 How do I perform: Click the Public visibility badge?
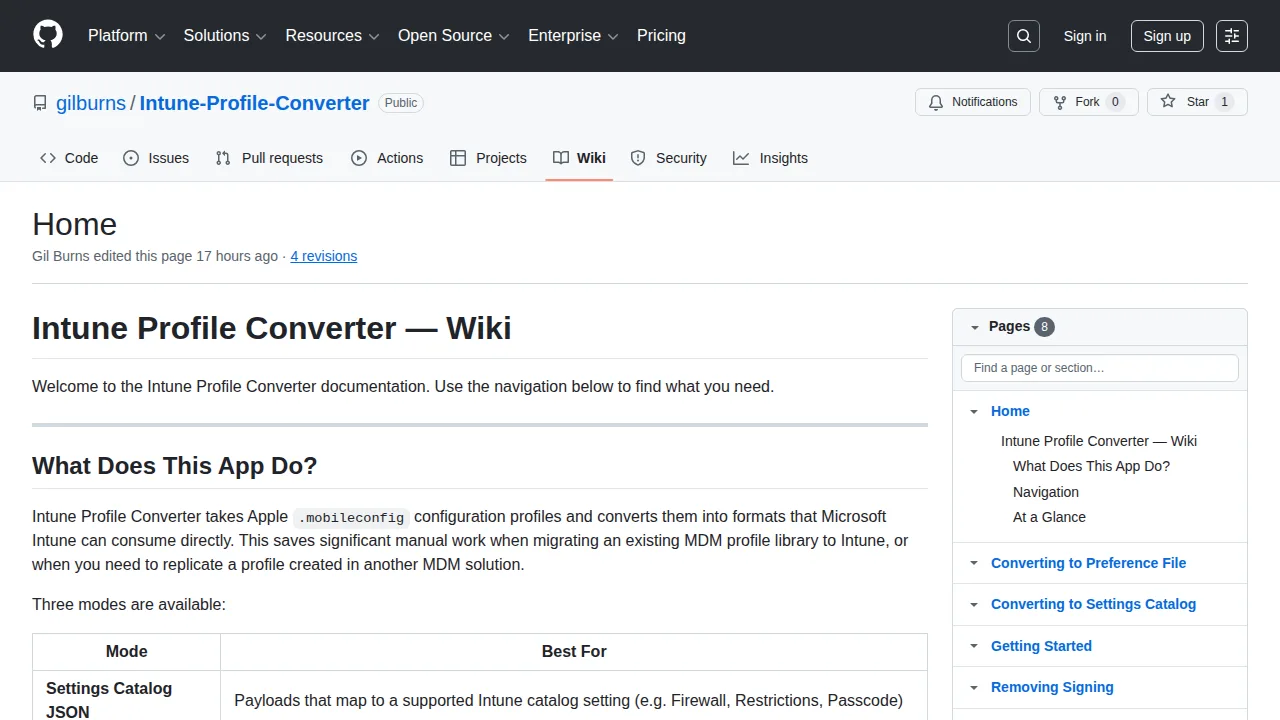pos(401,103)
